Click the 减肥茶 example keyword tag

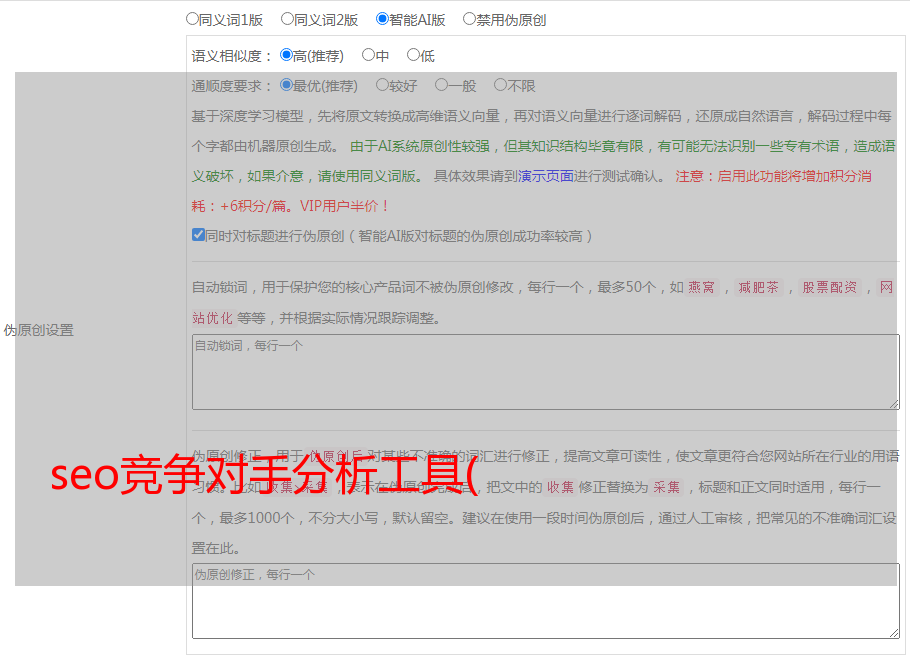[758, 288]
